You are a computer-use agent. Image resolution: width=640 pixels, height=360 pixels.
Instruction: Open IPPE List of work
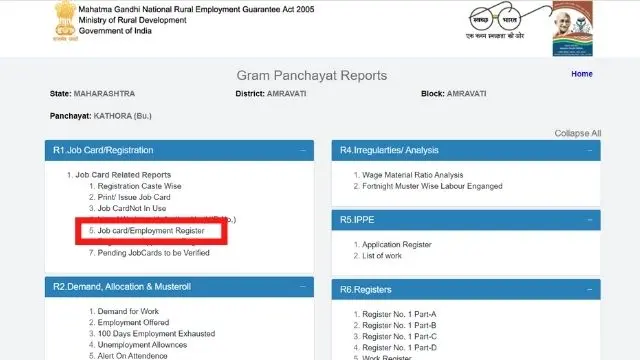pos(382,256)
